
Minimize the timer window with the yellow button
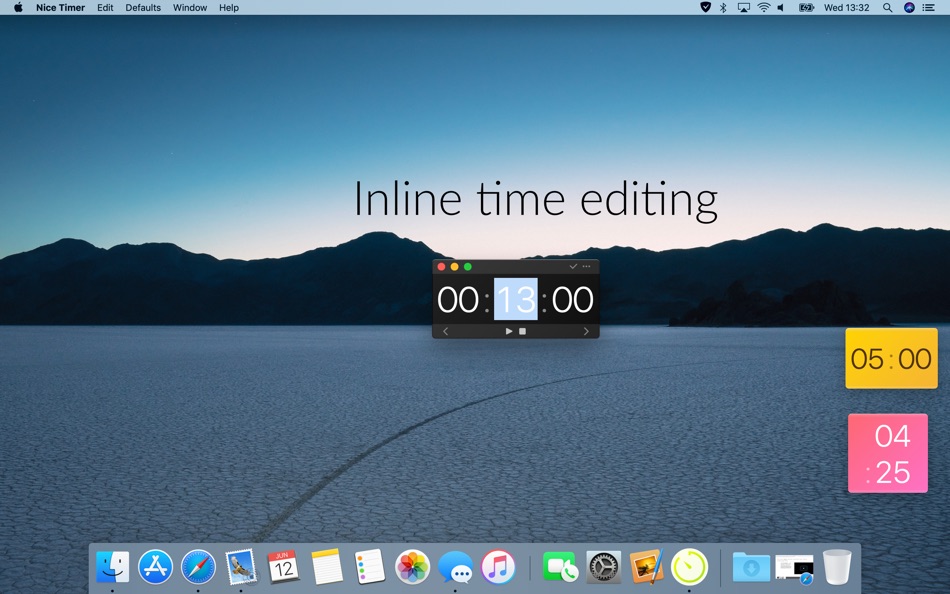pos(454,267)
